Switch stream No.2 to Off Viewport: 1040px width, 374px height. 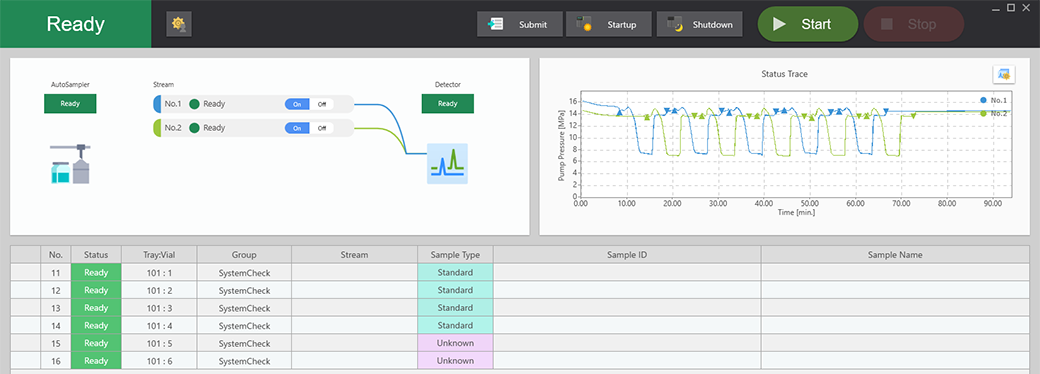coord(322,128)
